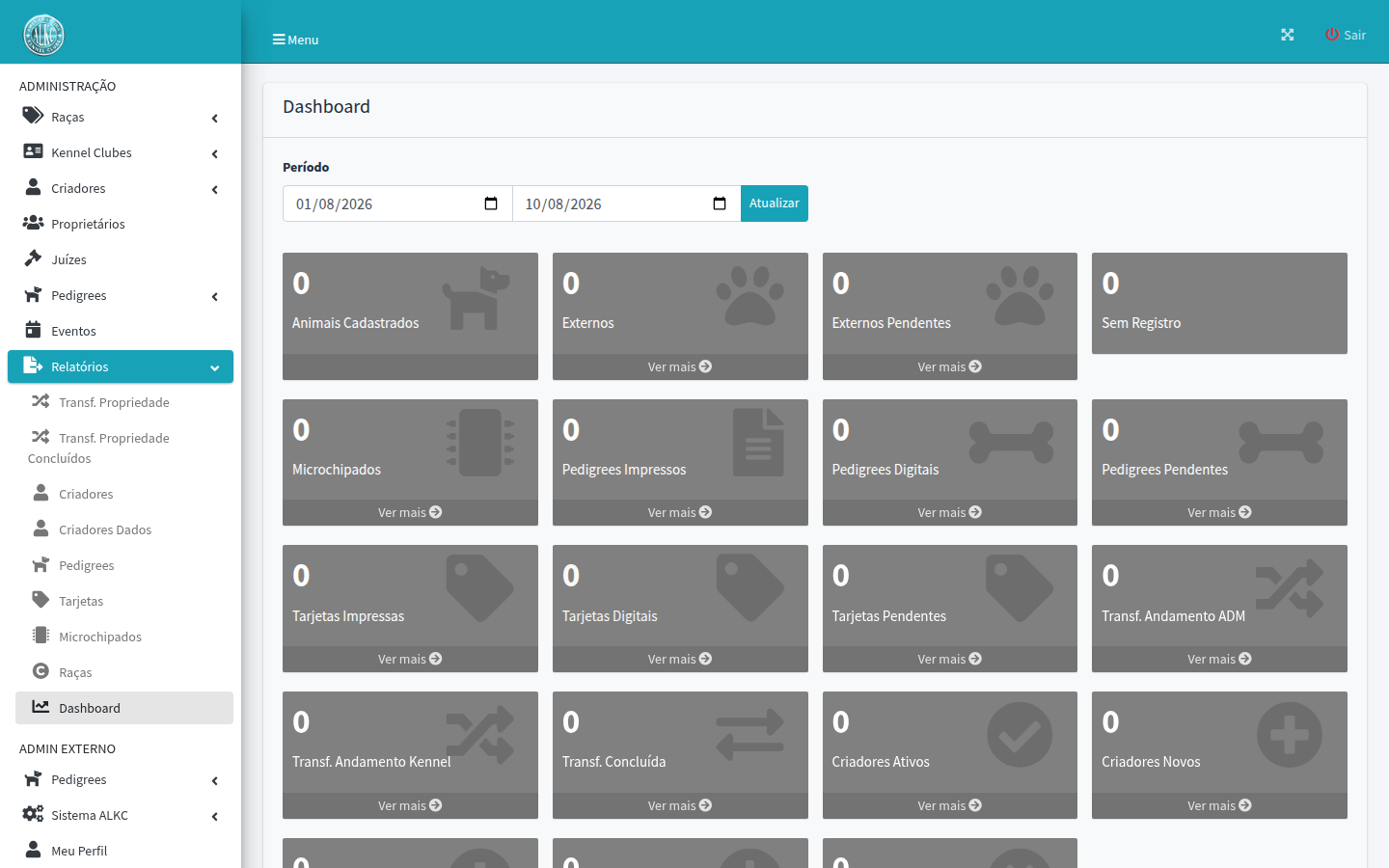Open the Juízes menu item
1389x868 pixels.
pos(121,259)
